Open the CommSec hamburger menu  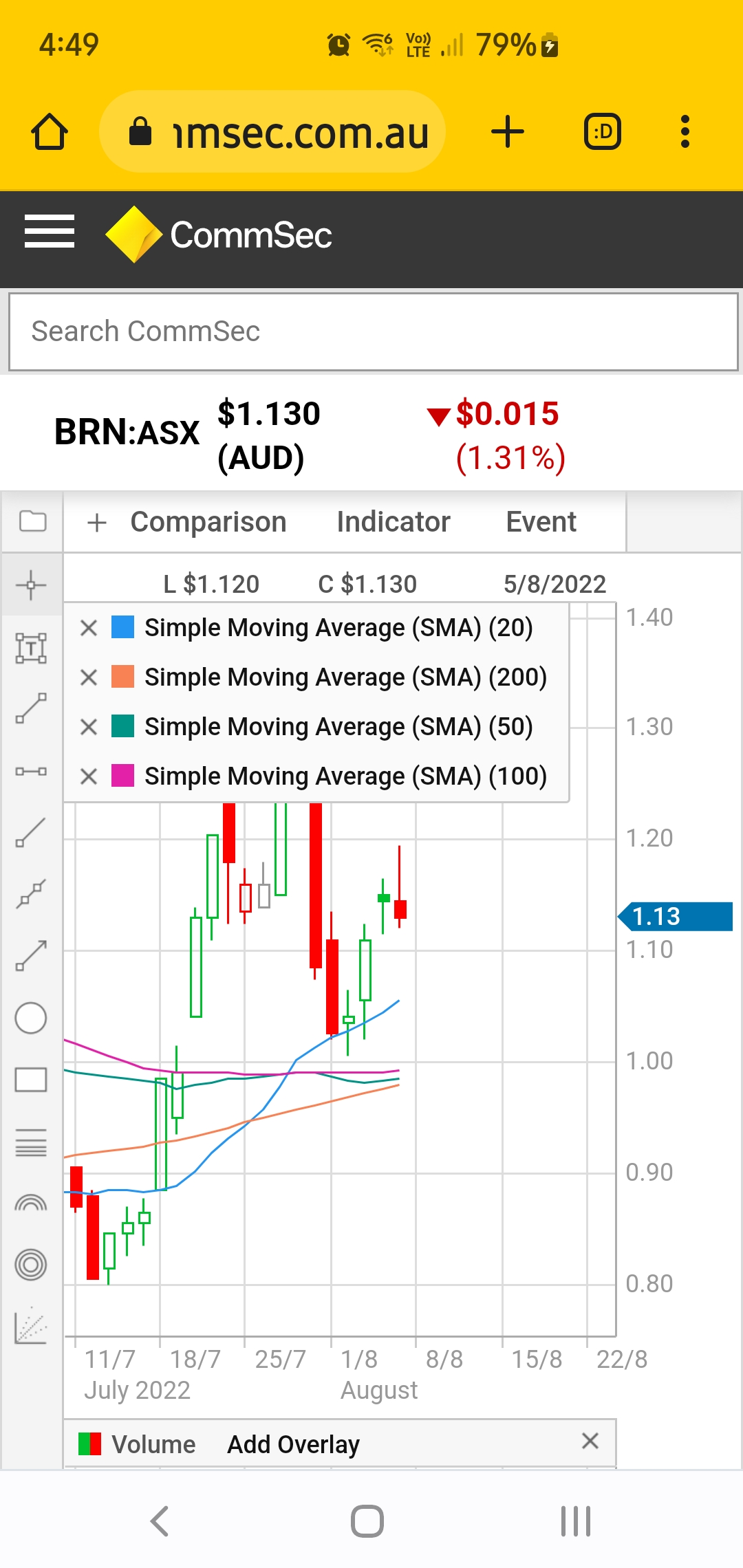[x=50, y=231]
